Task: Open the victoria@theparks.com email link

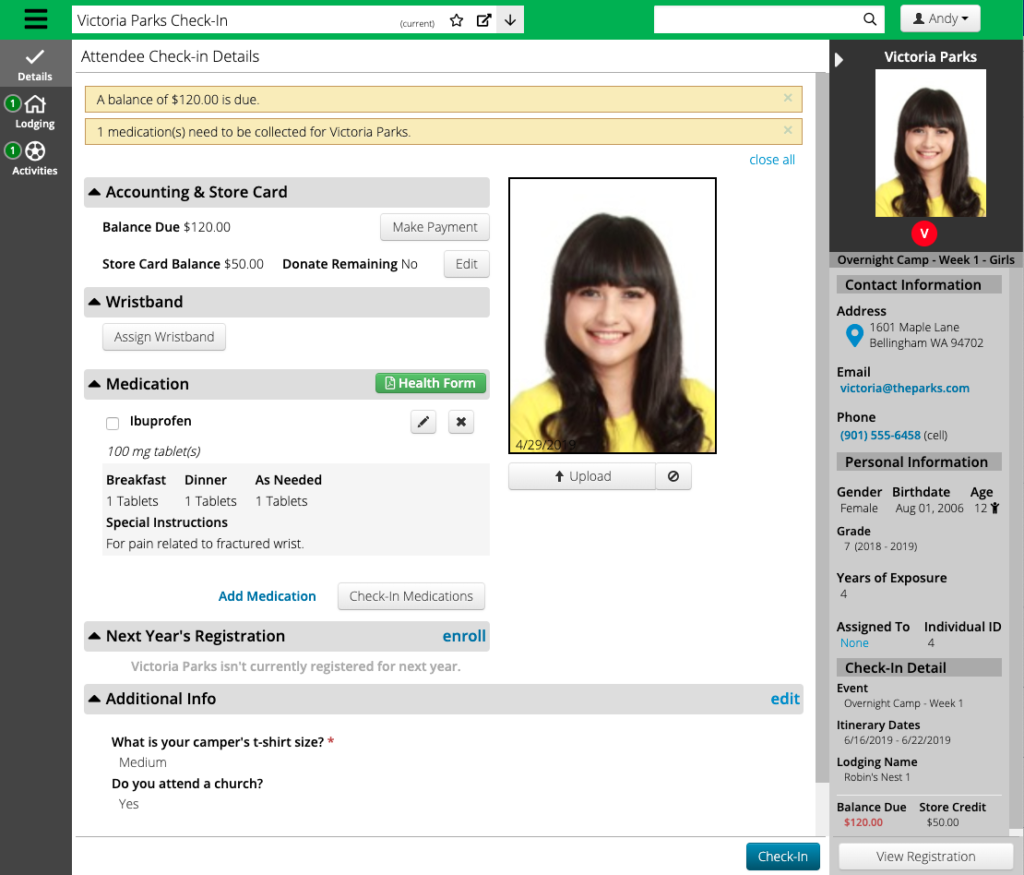Action: [904, 388]
